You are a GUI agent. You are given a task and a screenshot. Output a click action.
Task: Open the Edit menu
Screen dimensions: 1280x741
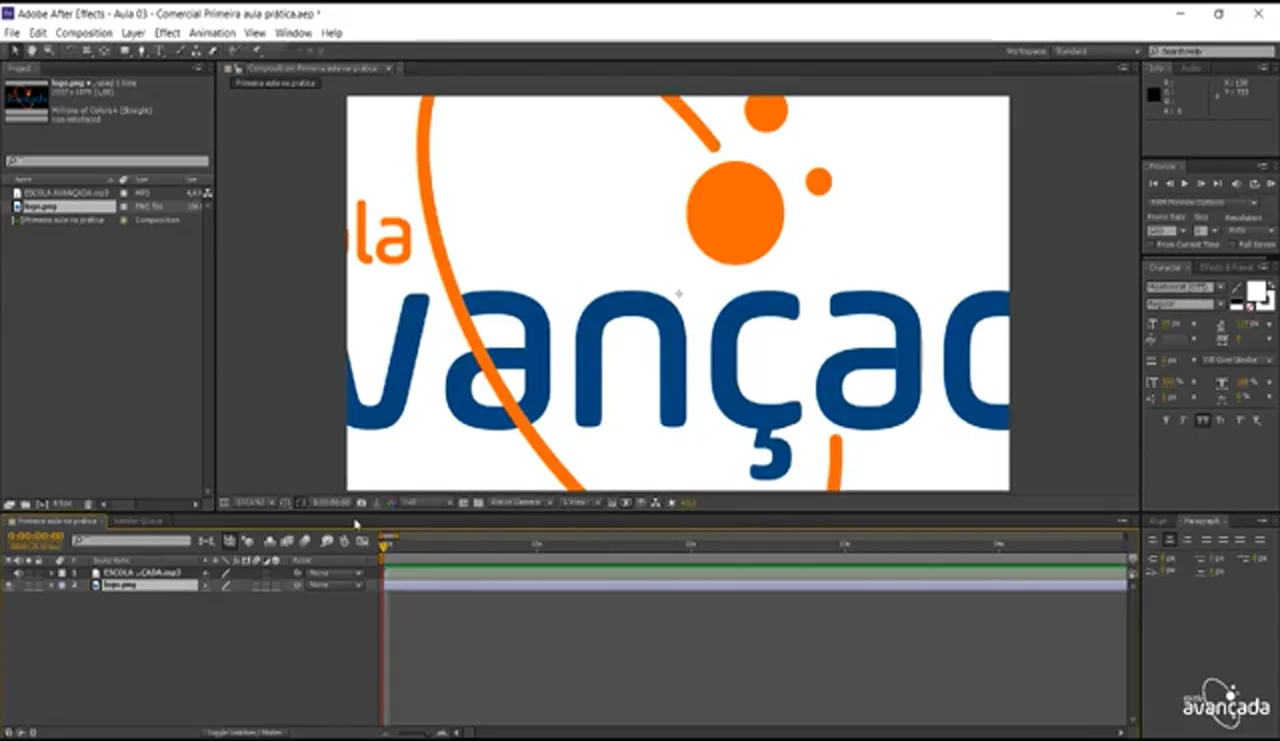[38, 33]
